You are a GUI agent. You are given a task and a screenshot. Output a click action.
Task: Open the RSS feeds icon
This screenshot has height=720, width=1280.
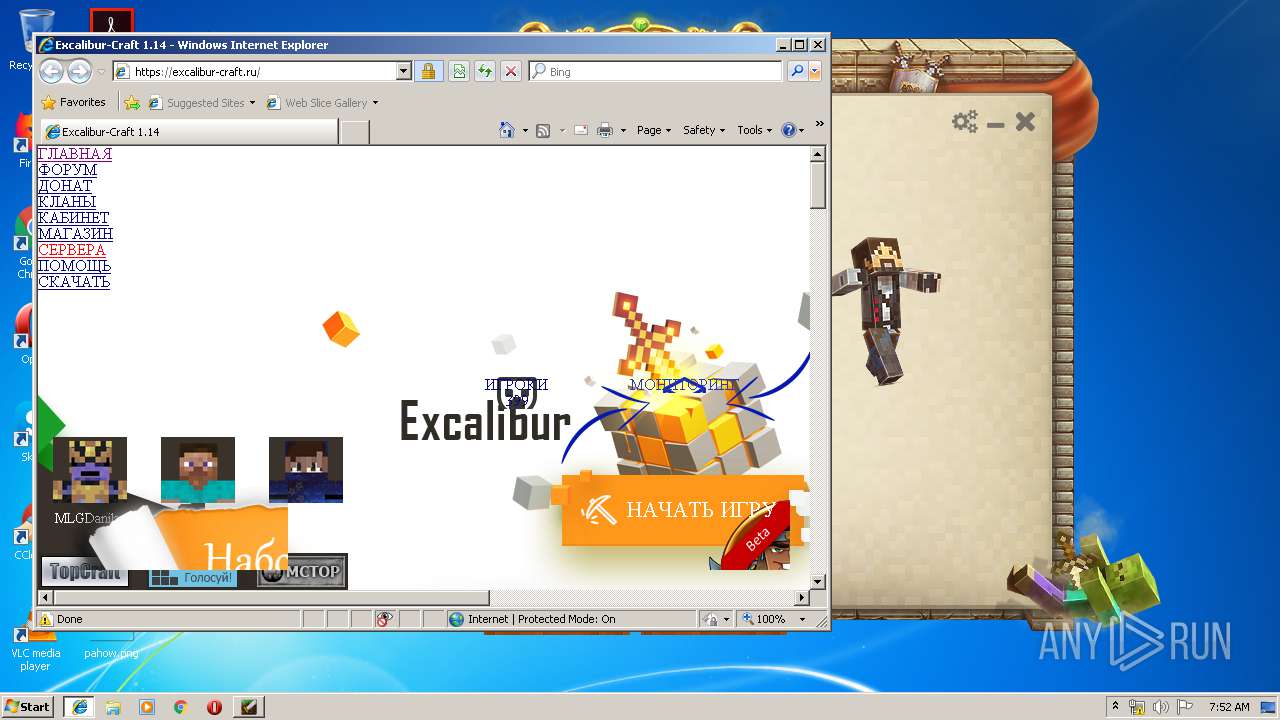(x=543, y=130)
